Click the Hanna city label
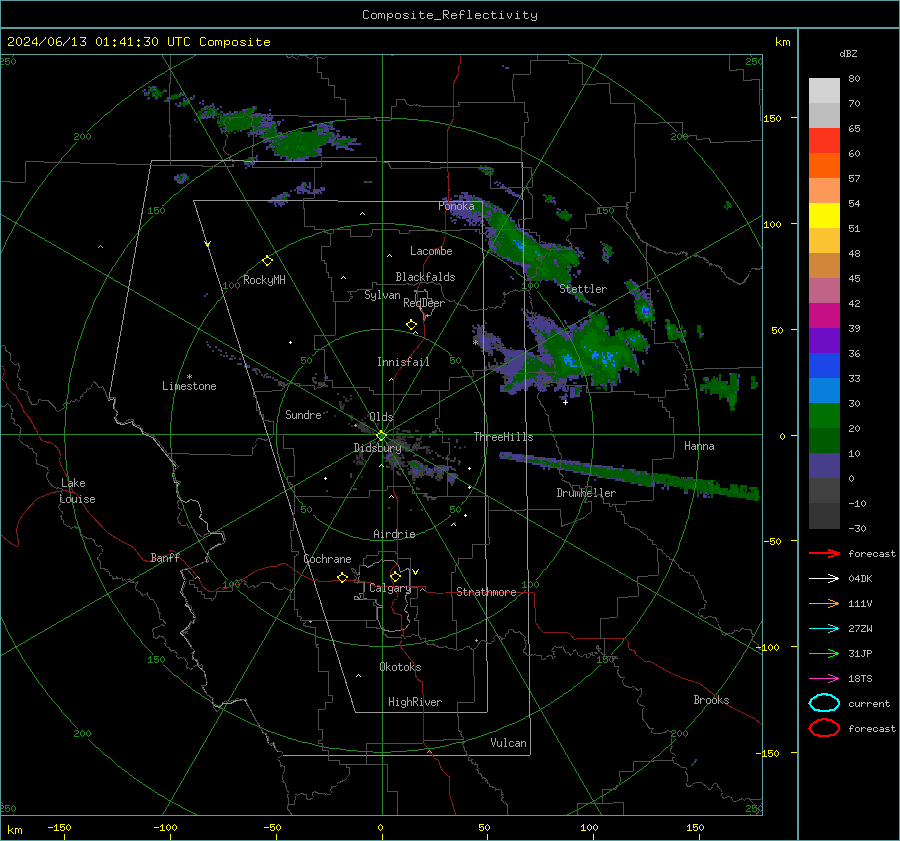 point(699,446)
